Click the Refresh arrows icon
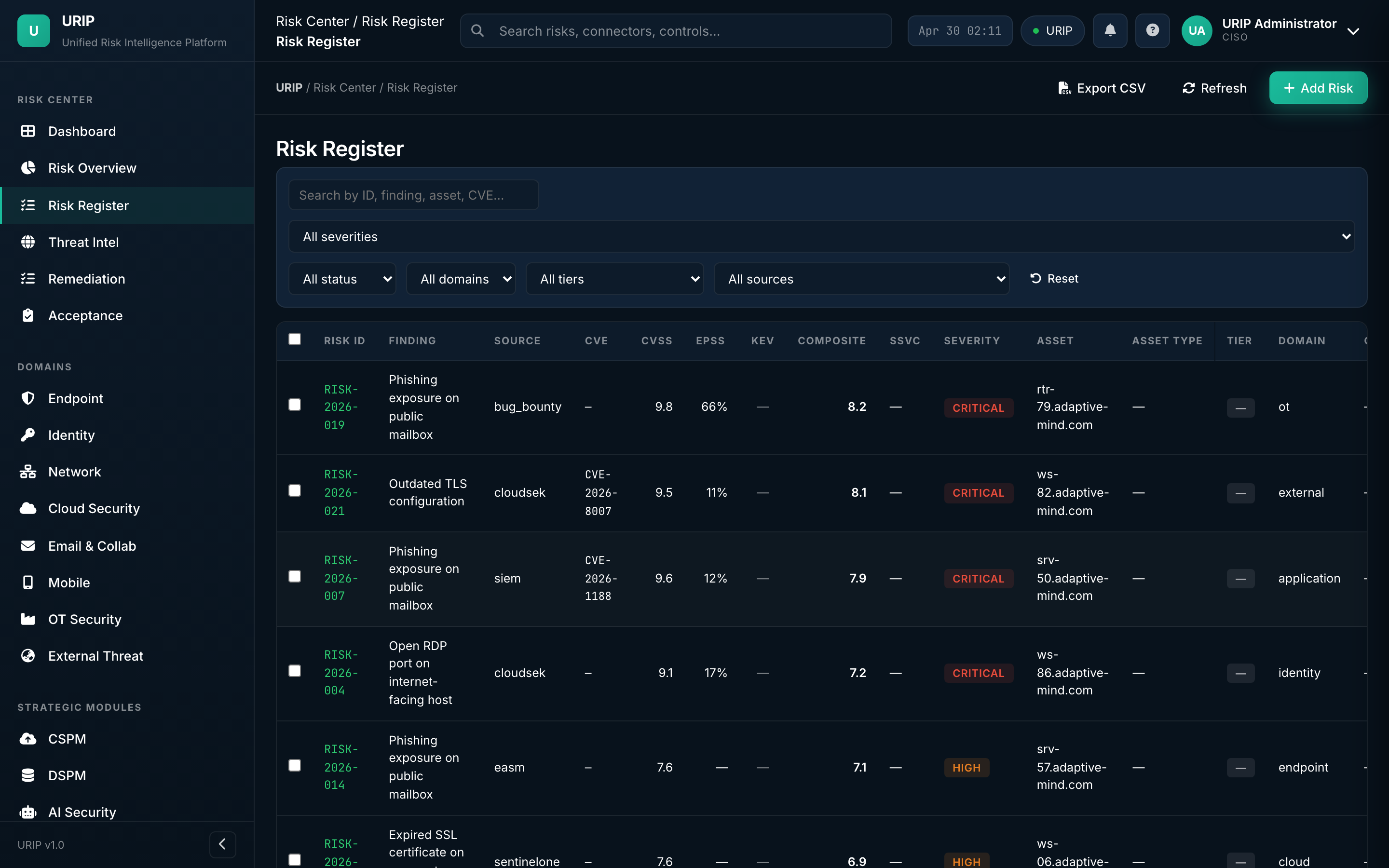 tap(1189, 88)
